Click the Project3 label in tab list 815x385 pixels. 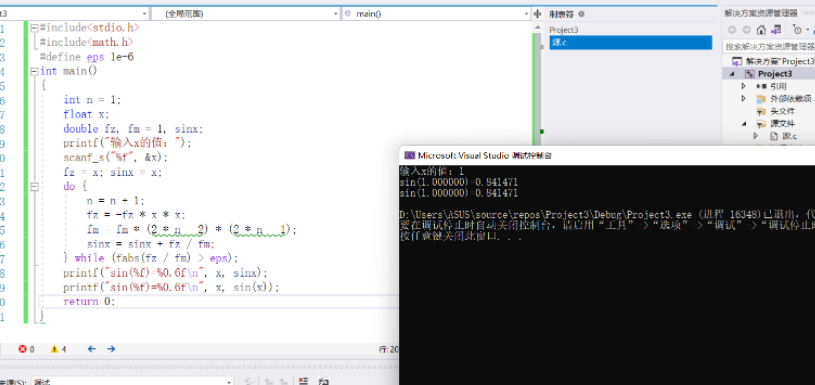click(563, 30)
